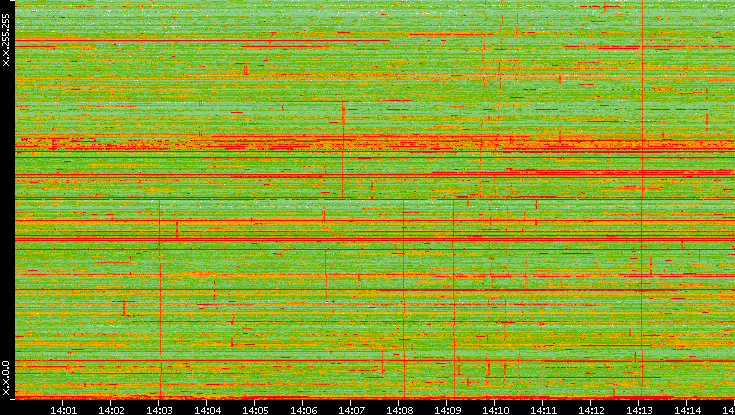Viewport: 735px width, 415px height.
Task: Click the 14:09 time axis label
Action: pyautogui.click(x=448, y=410)
